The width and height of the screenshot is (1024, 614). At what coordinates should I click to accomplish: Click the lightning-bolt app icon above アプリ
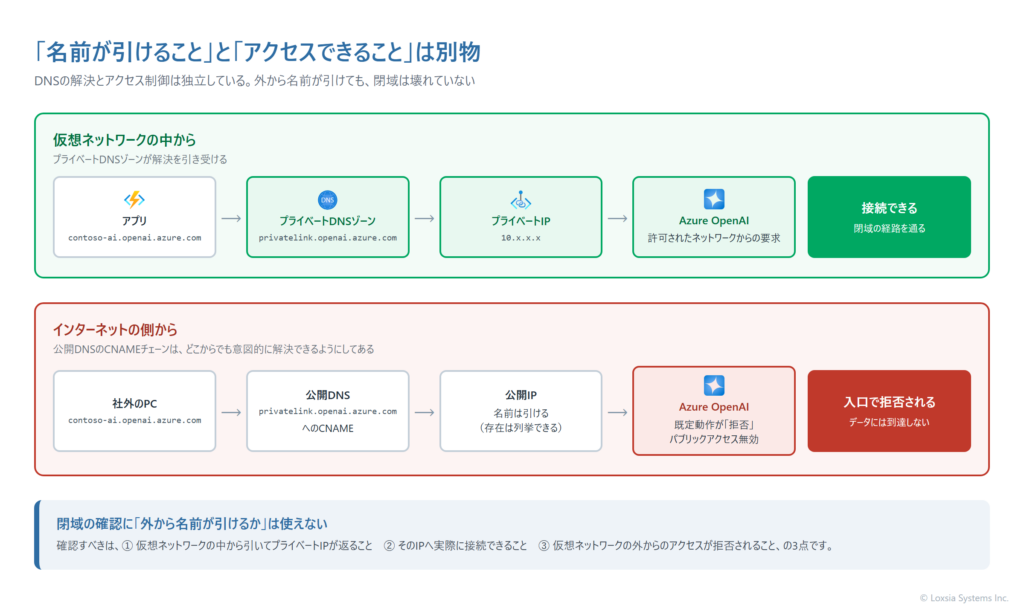135,199
